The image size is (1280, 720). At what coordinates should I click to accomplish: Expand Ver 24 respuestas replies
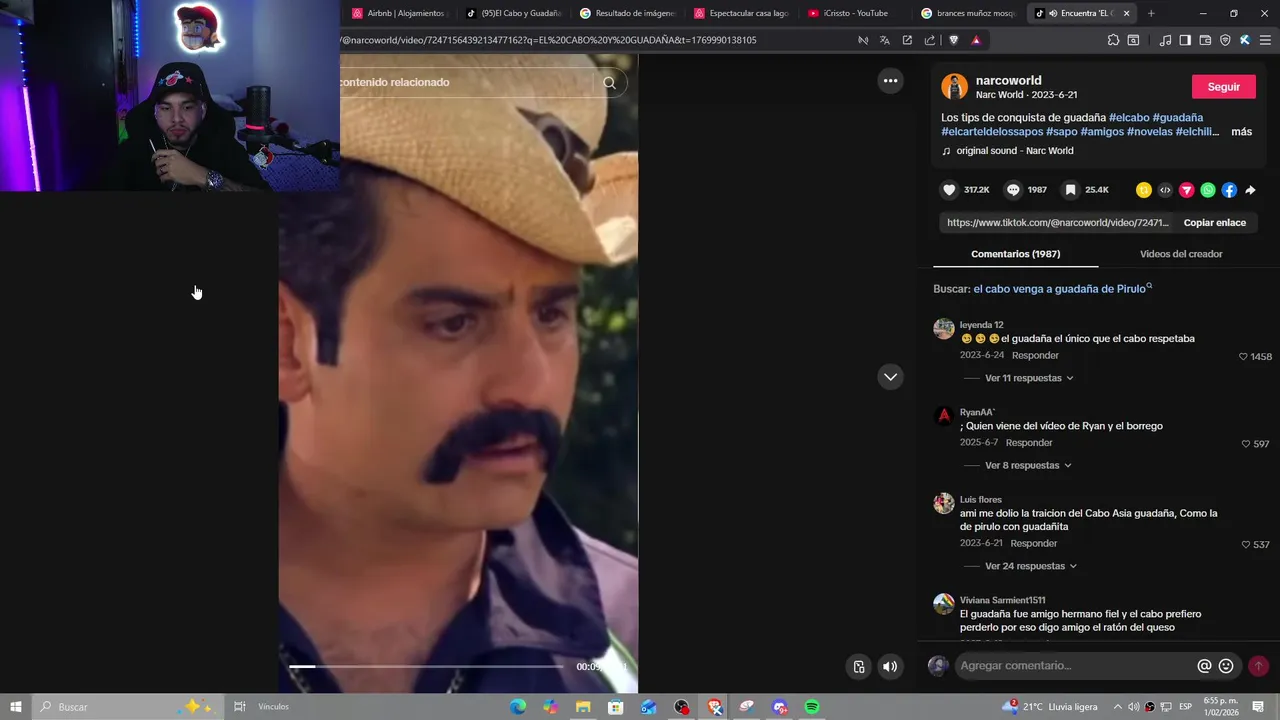(x=1031, y=566)
